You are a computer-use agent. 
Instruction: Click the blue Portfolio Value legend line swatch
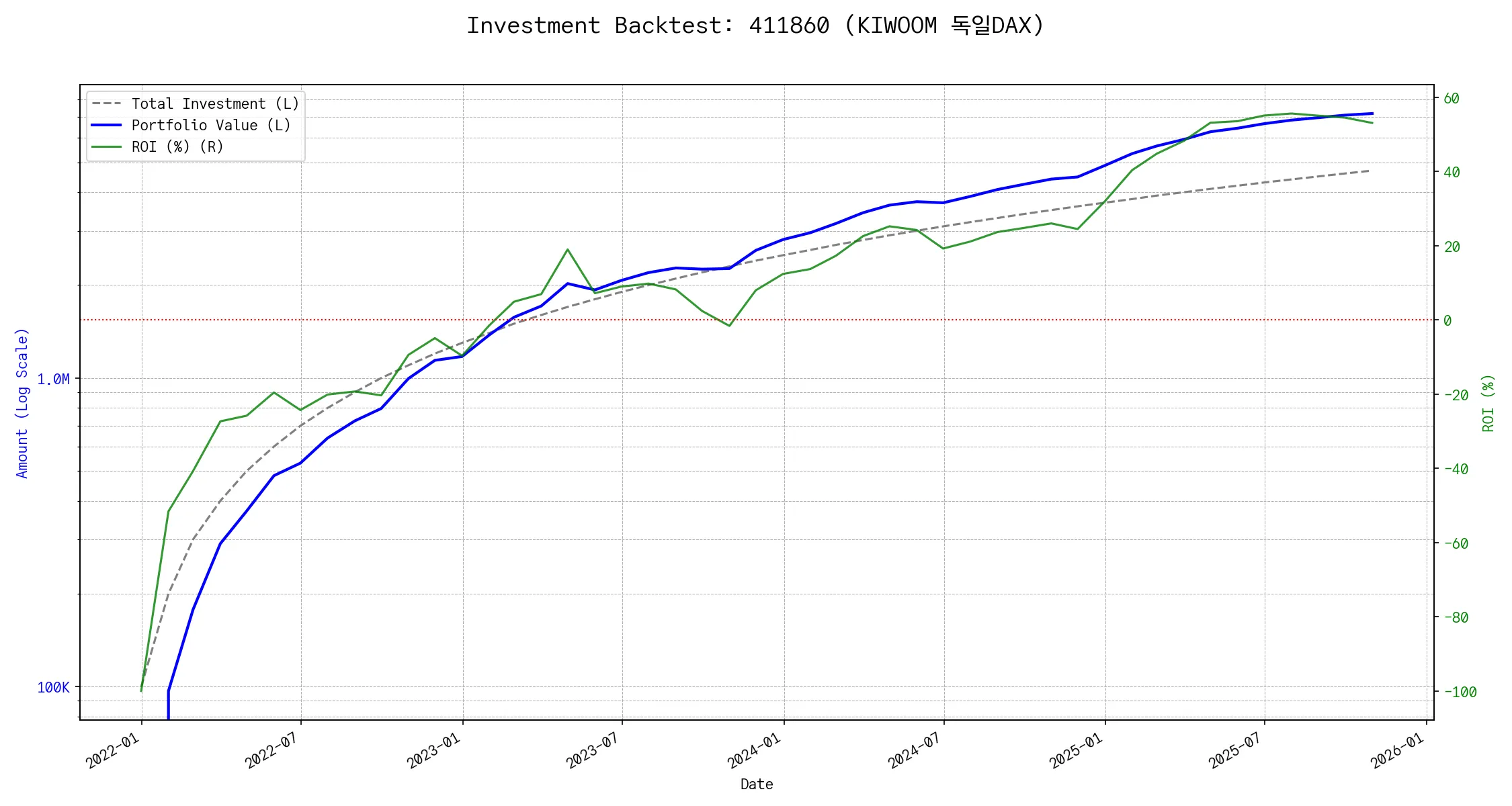(x=106, y=126)
